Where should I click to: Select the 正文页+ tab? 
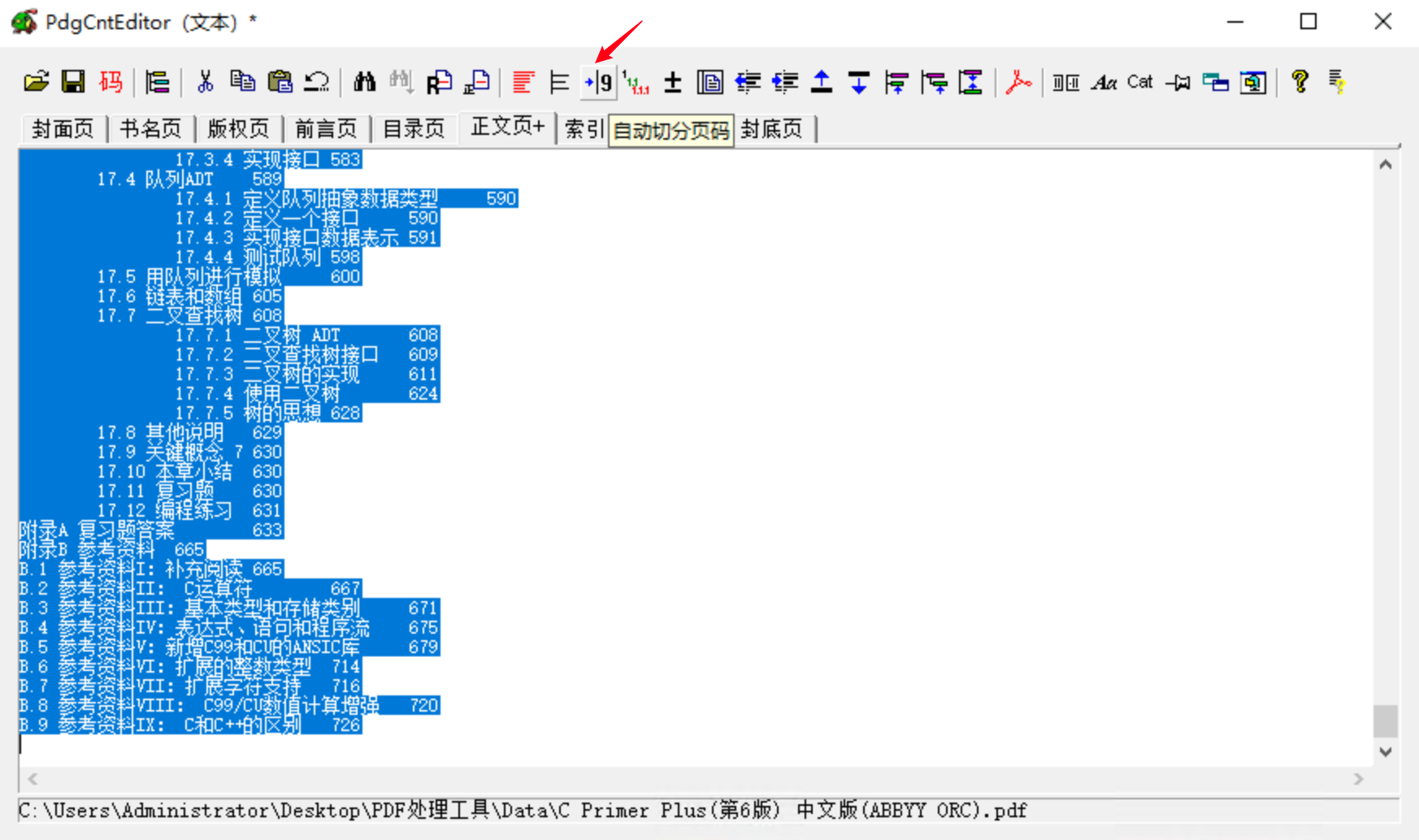click(508, 127)
